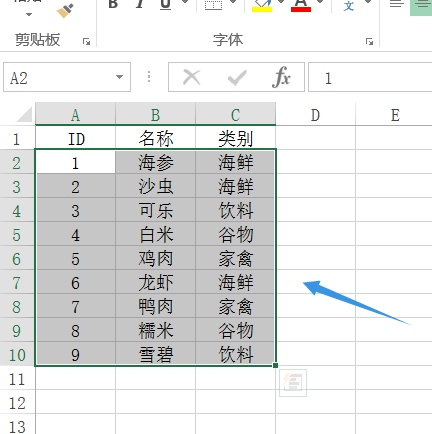
Task: Open the underline style dropdown arrow
Action: click(x=185, y=3)
